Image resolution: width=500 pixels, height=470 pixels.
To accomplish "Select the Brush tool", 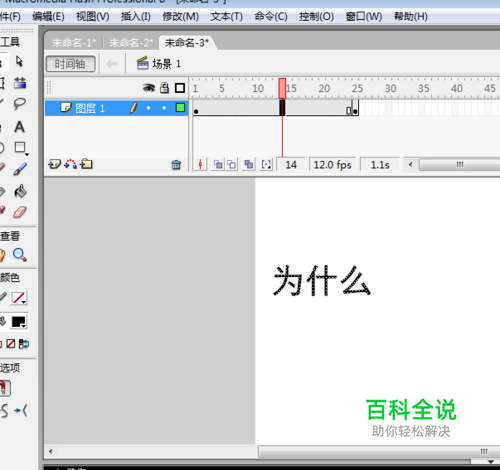I will 20,169.
